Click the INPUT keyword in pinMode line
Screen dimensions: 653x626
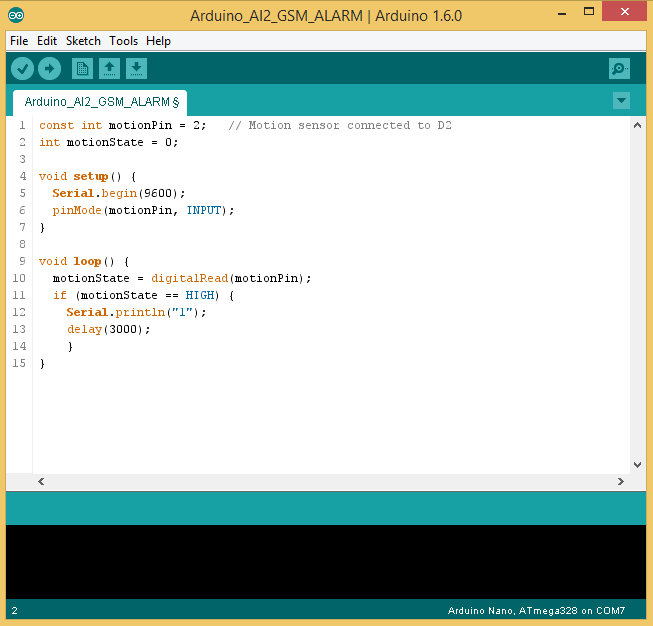click(204, 210)
